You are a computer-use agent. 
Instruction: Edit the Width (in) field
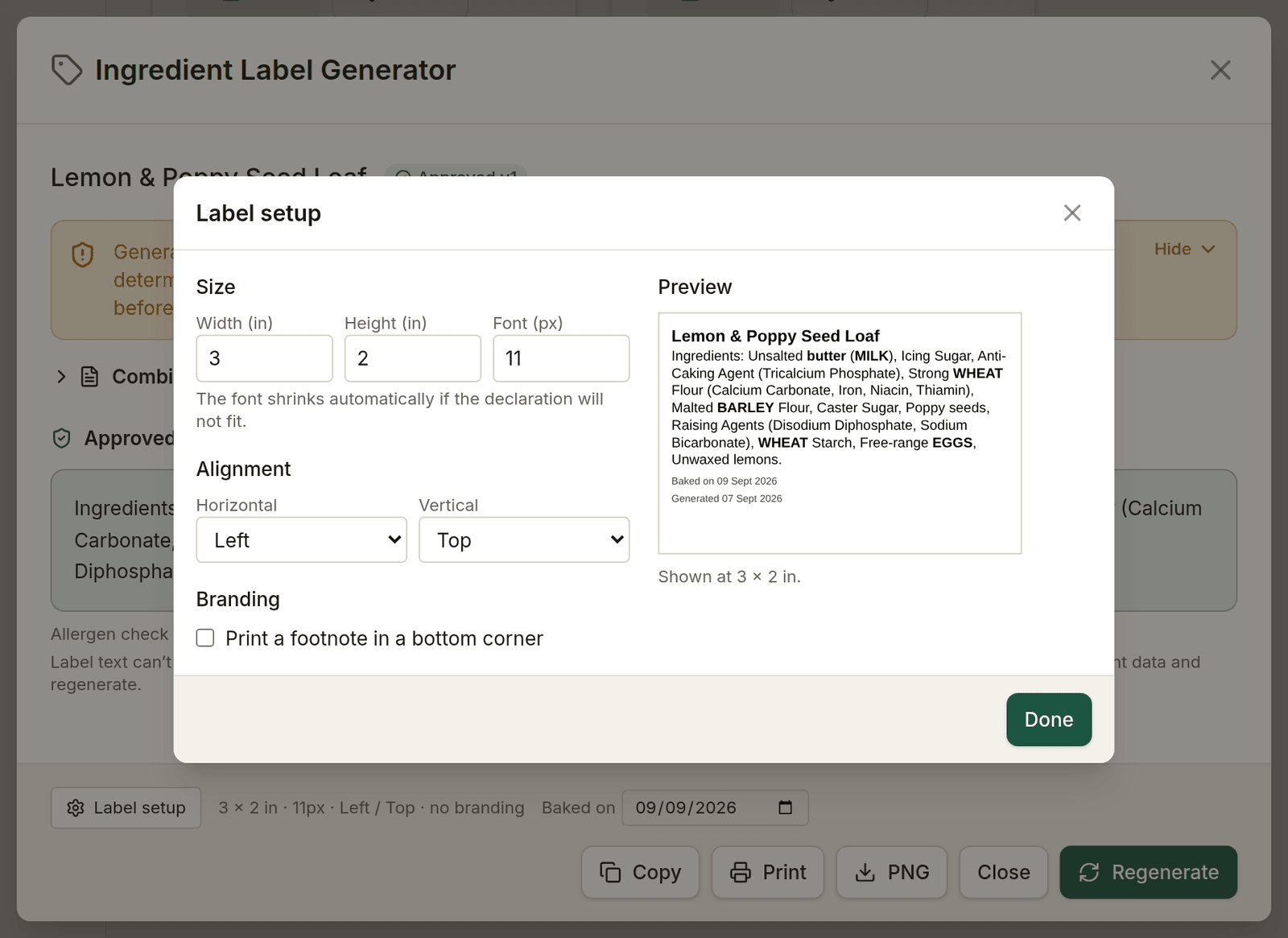(264, 358)
